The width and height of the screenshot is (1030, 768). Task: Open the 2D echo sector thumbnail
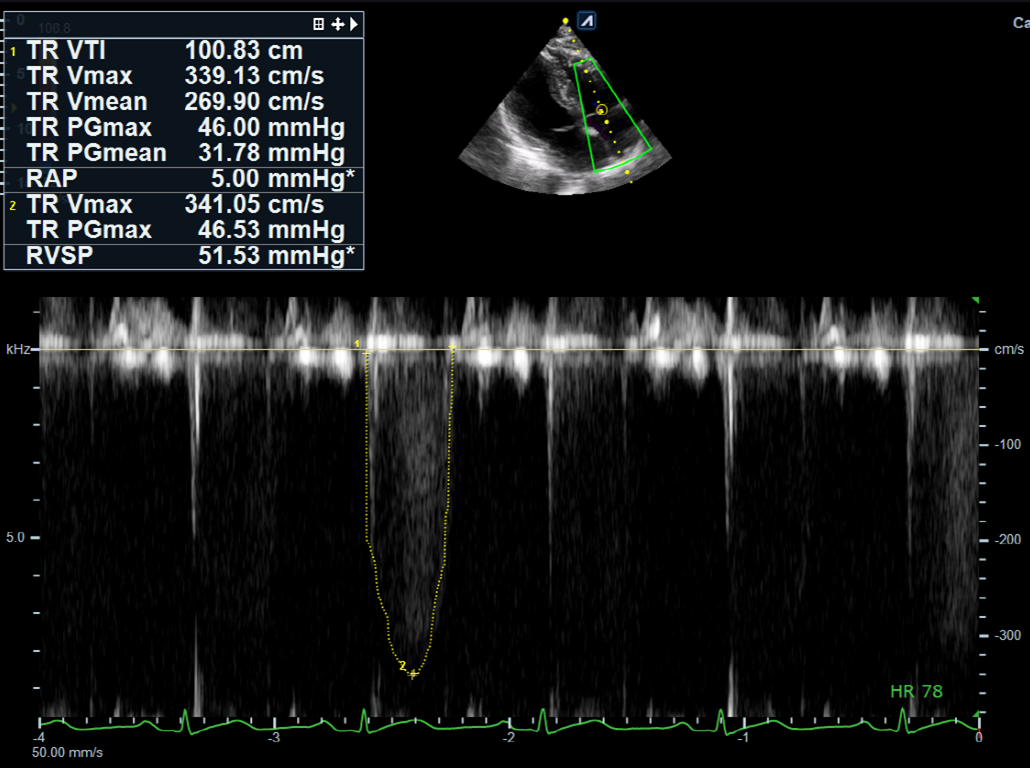click(565, 108)
